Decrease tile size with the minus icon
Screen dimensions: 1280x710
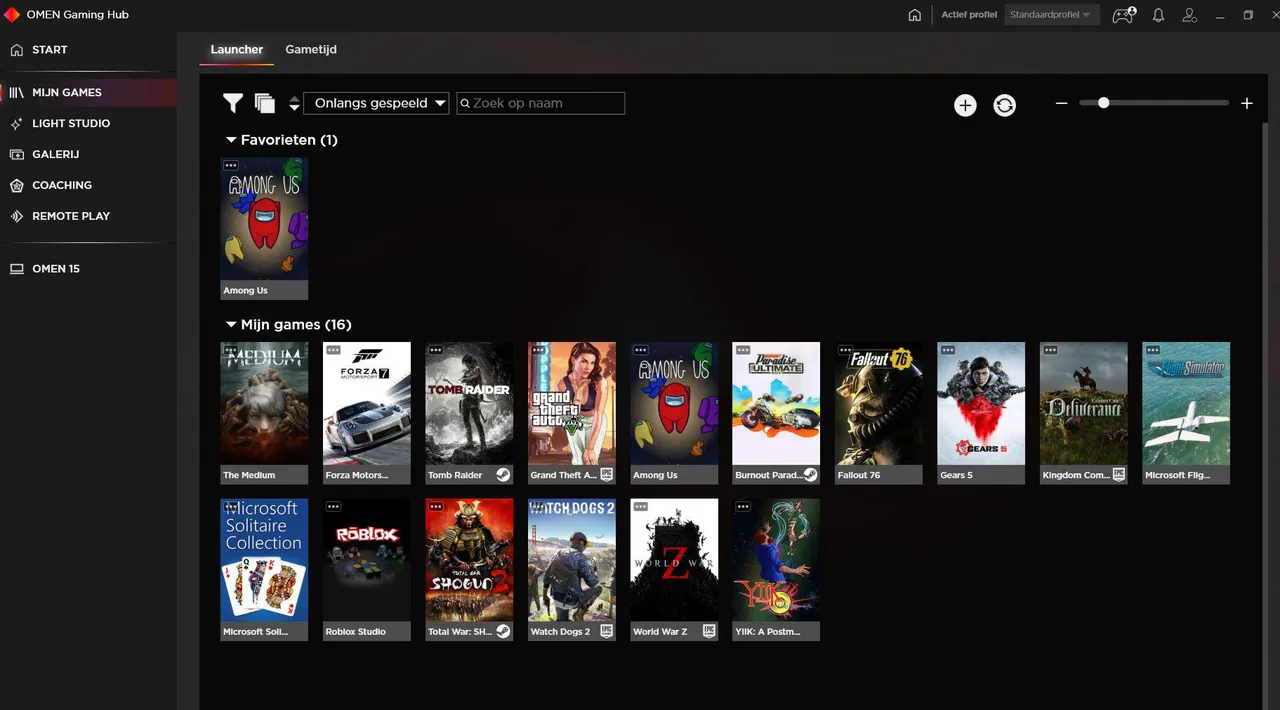(1062, 103)
